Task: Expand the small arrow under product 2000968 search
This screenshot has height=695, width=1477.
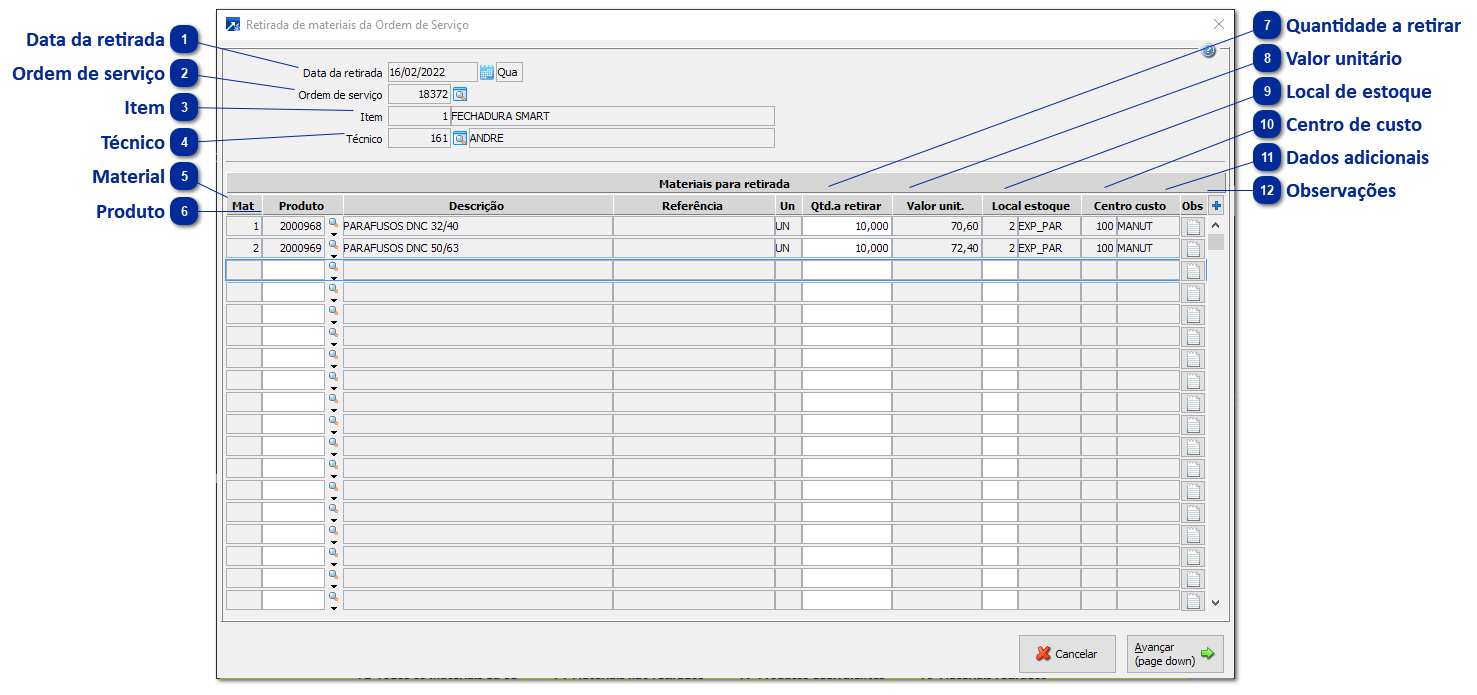Action: (x=333, y=234)
